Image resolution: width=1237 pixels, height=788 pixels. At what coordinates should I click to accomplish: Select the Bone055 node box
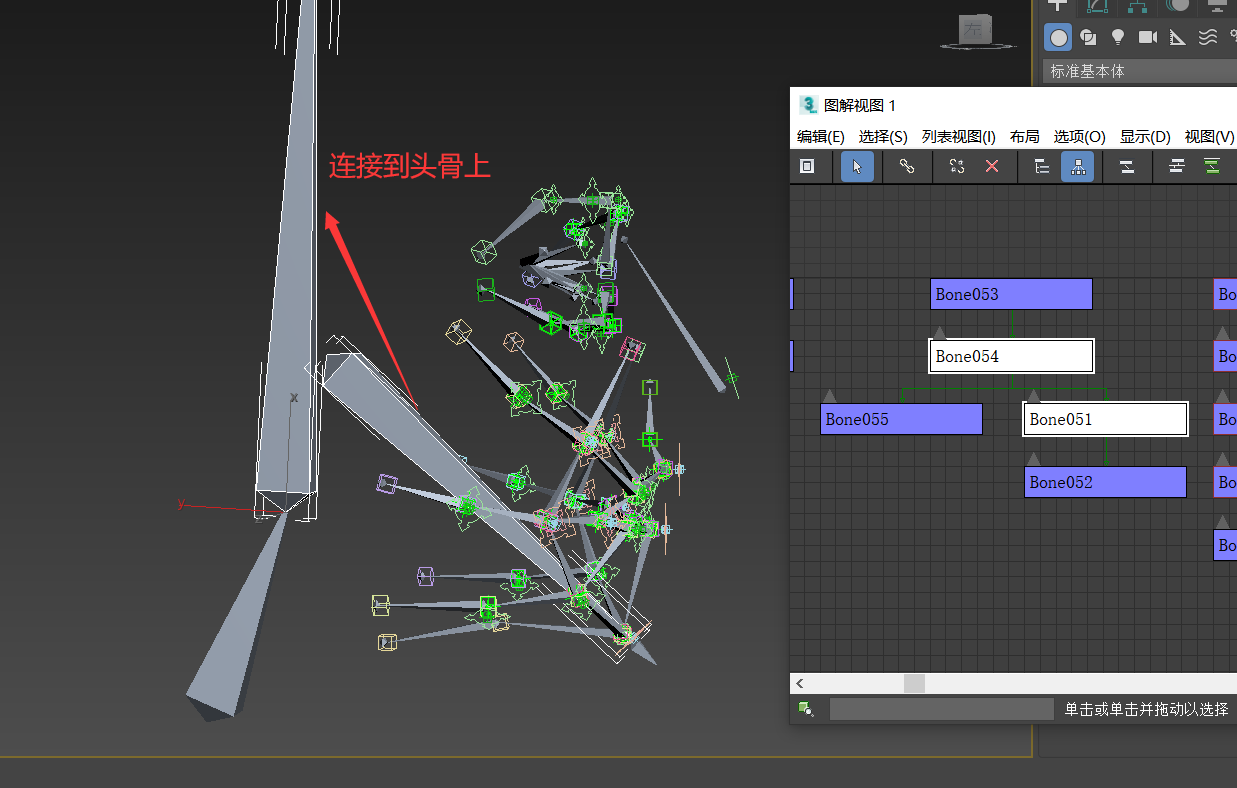[x=901, y=419]
